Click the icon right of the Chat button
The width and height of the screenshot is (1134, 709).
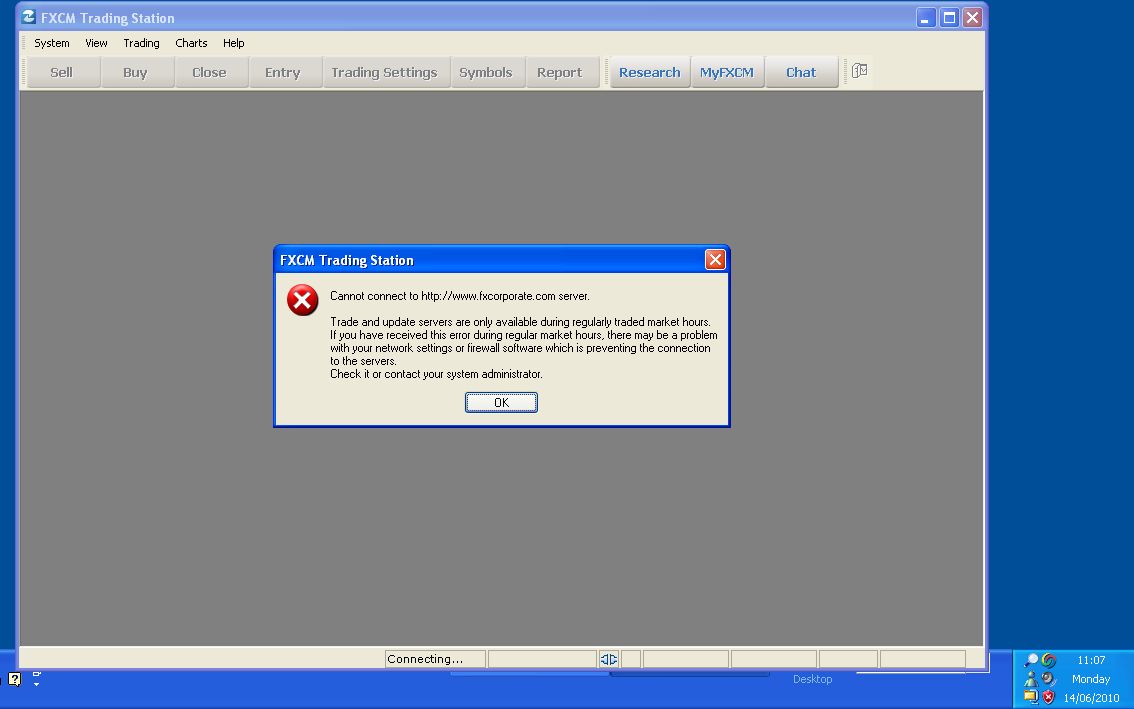click(x=859, y=71)
